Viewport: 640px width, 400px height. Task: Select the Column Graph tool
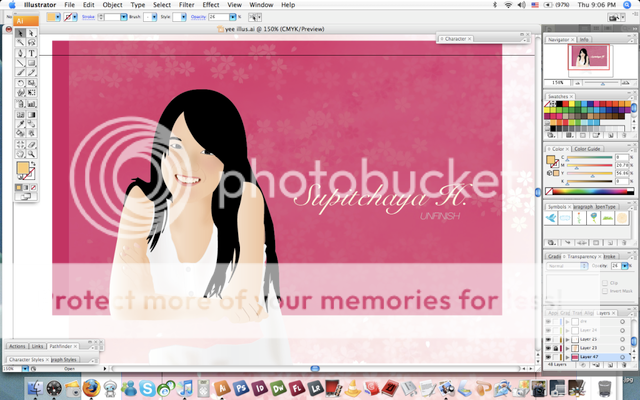31,104
